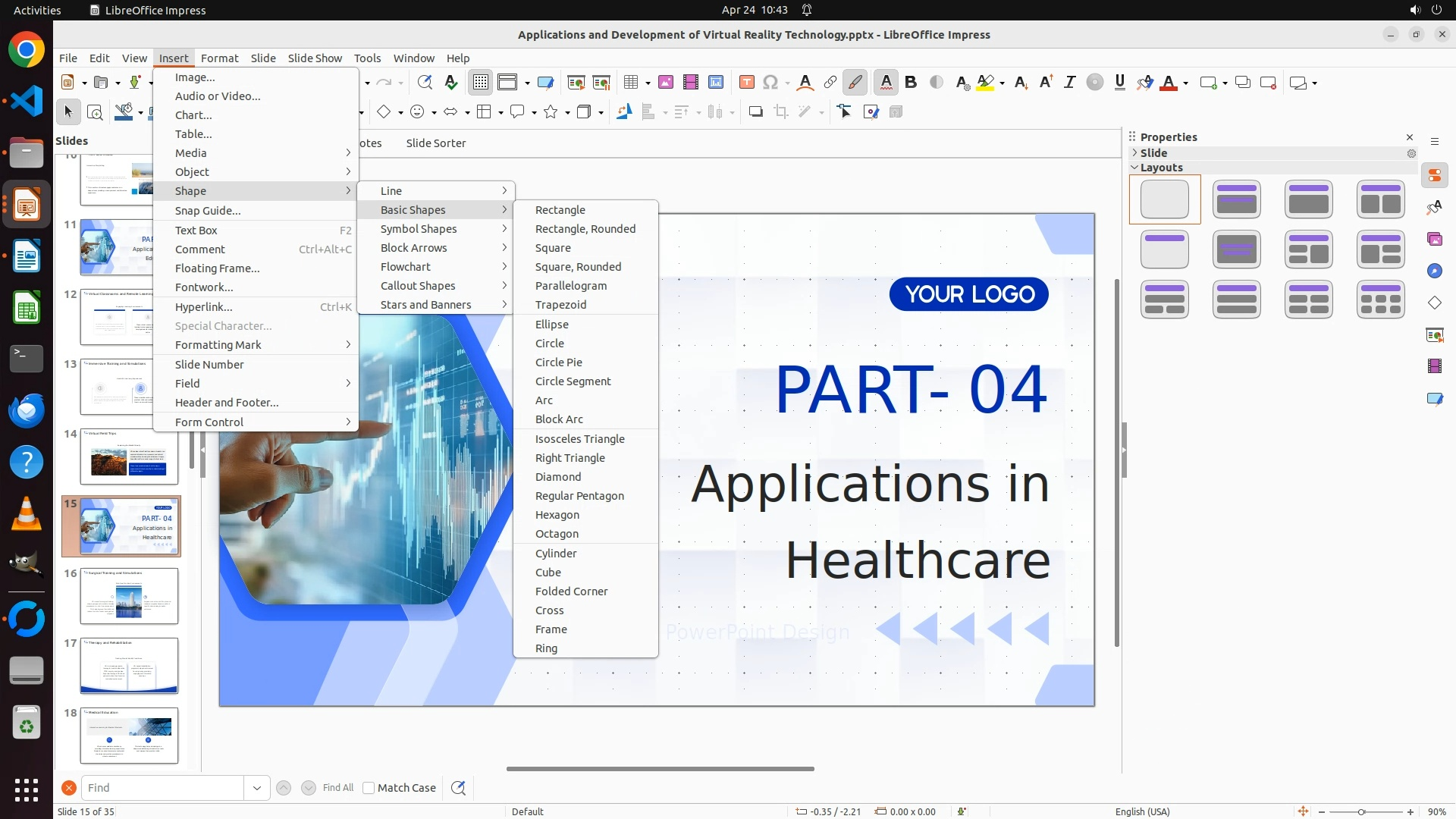Open the Navigator sidebar compass icon
Image resolution: width=1456 pixels, height=819 pixels.
1434,271
